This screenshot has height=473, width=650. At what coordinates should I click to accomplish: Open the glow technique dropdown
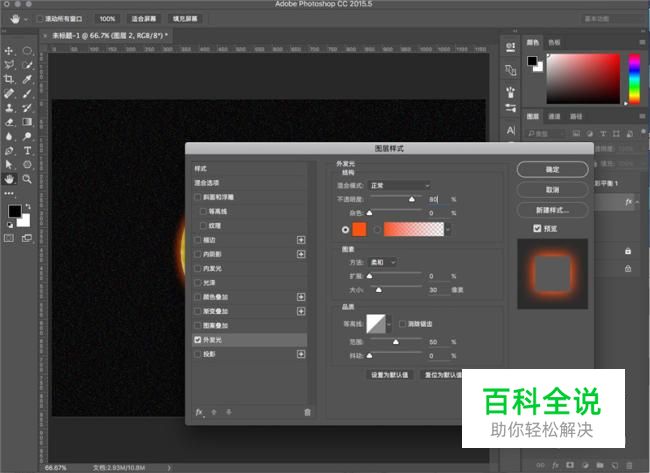(383, 262)
